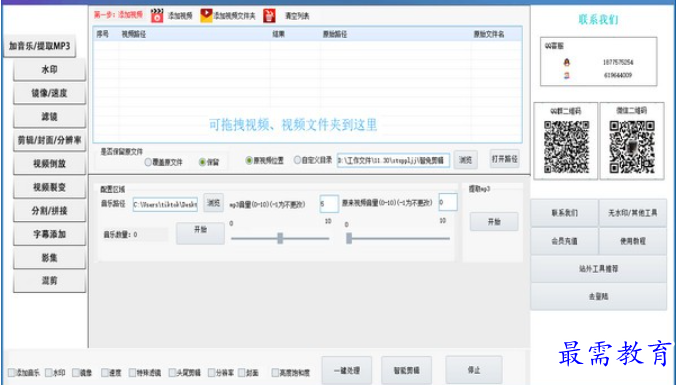Enable the 高度饱和度 checkbox

pos(275,372)
